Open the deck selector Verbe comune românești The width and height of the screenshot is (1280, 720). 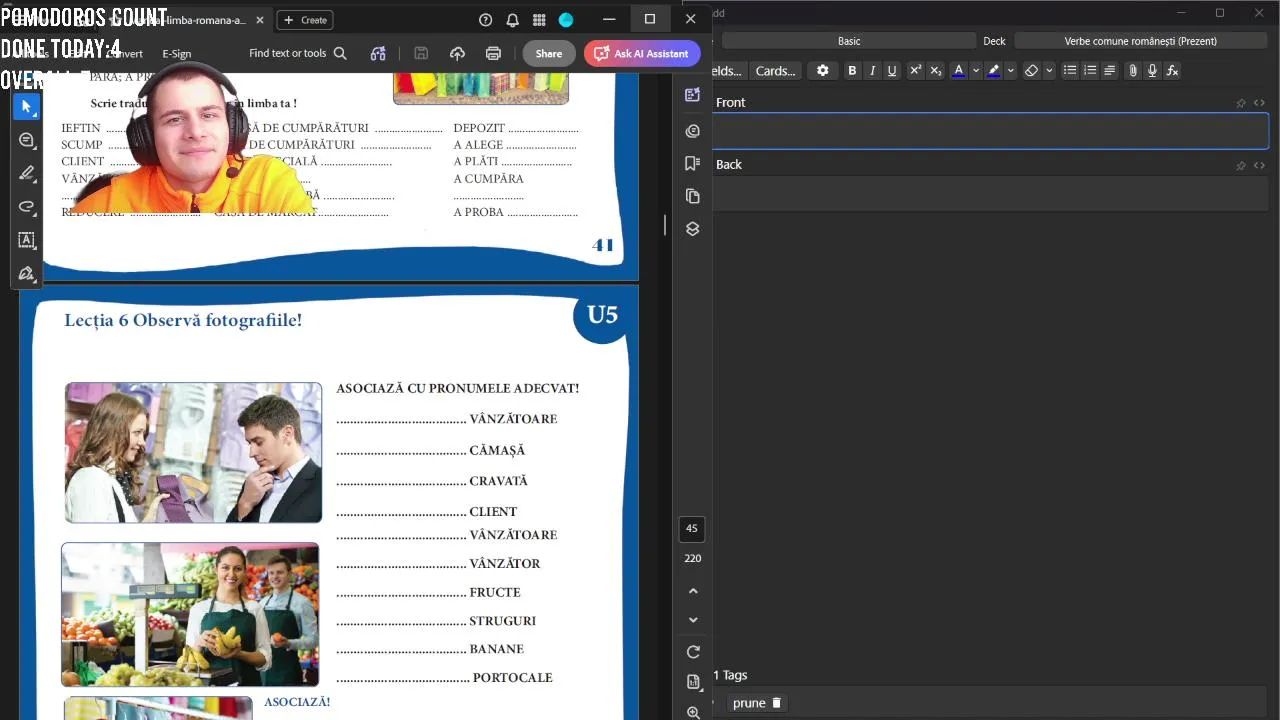point(1140,41)
